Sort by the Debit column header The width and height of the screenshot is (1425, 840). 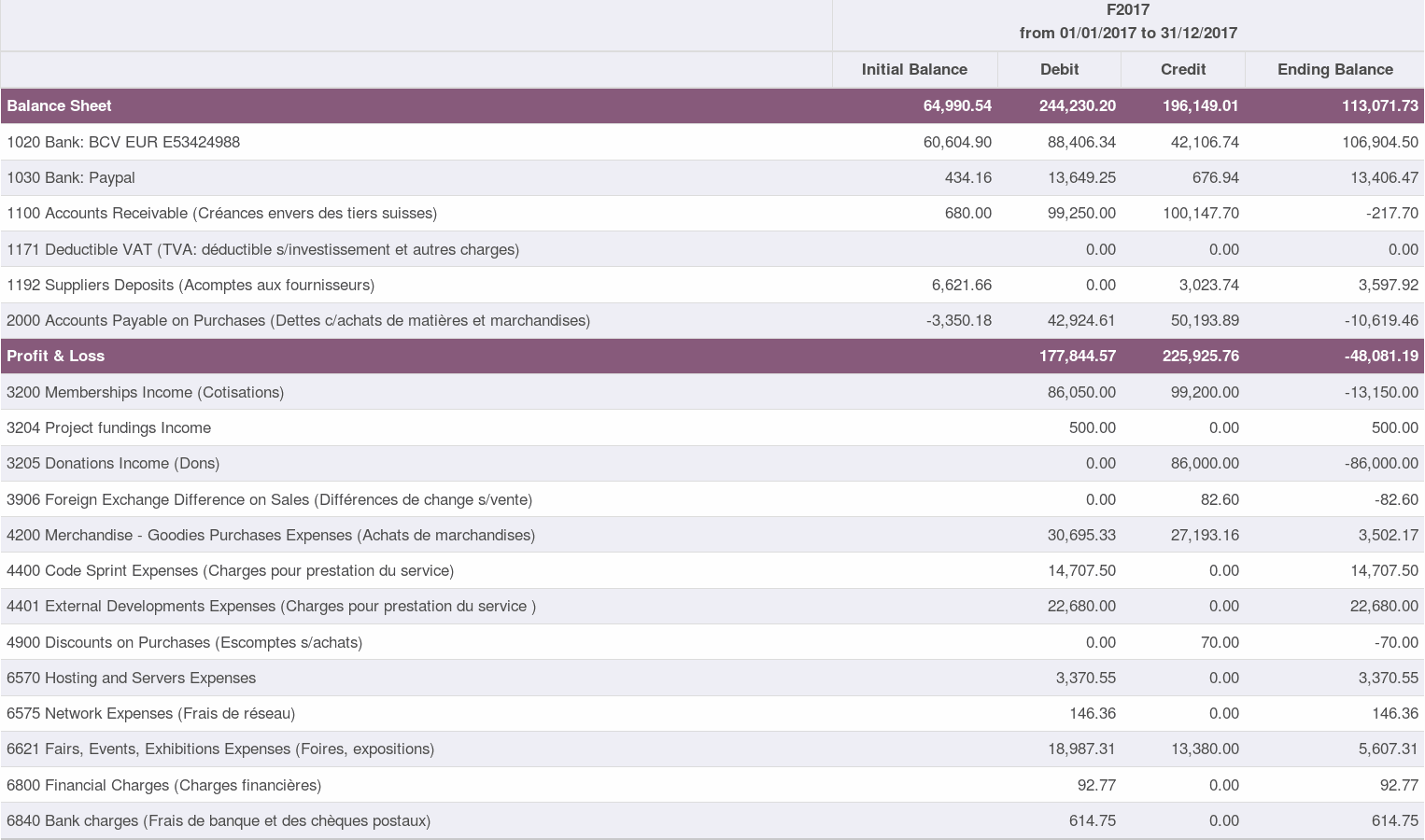(1059, 69)
